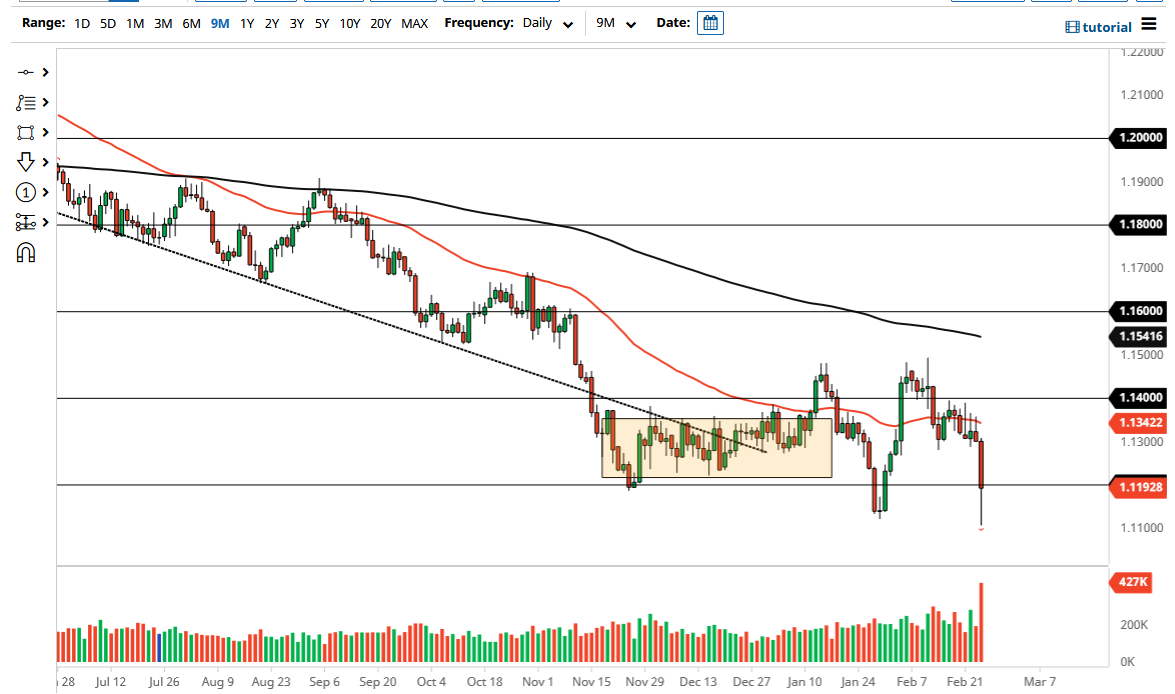
Task: Open the Daily frequency dropdown
Action: pyautogui.click(x=545, y=23)
